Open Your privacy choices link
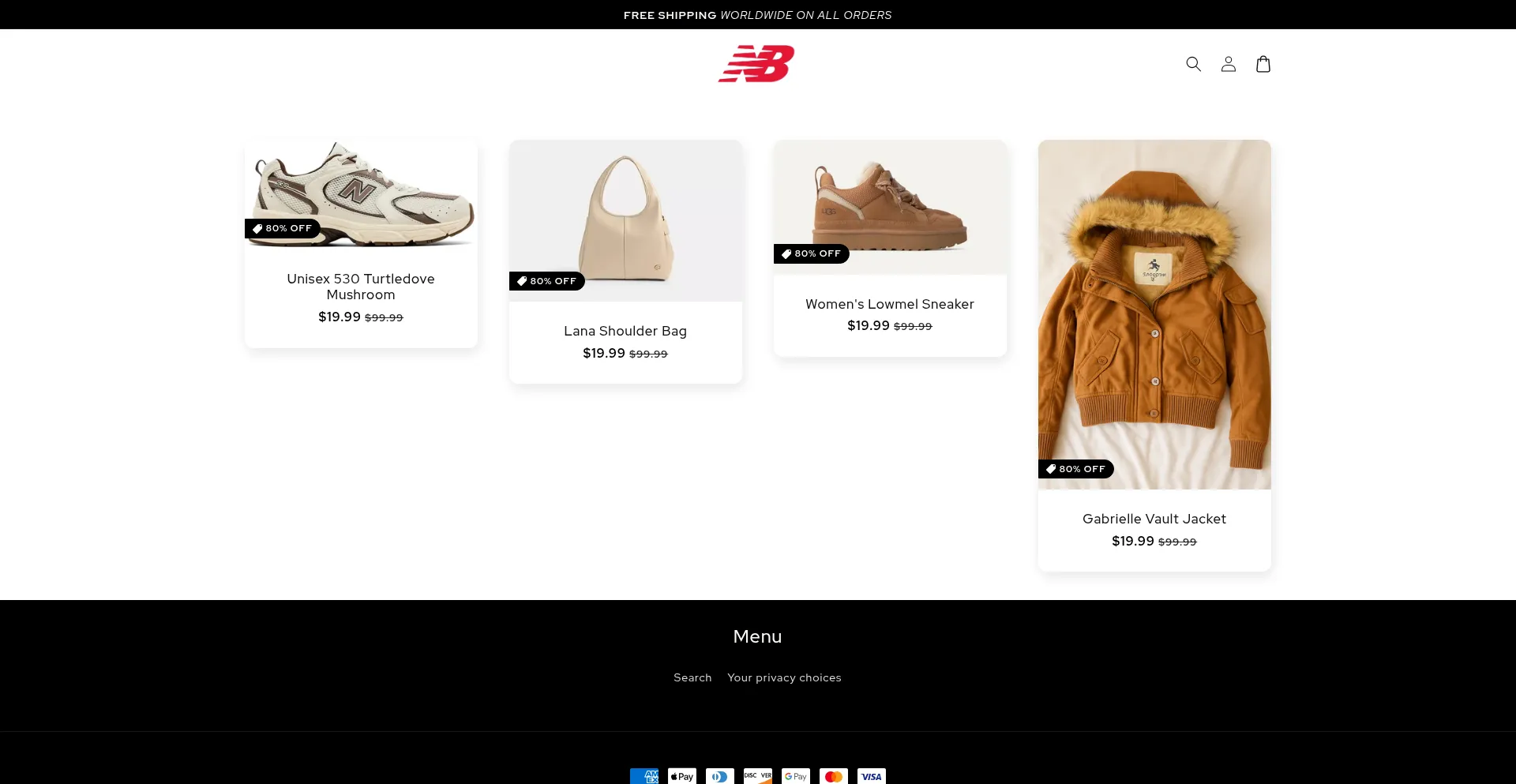Screen dimensions: 1516x784 click(784, 677)
